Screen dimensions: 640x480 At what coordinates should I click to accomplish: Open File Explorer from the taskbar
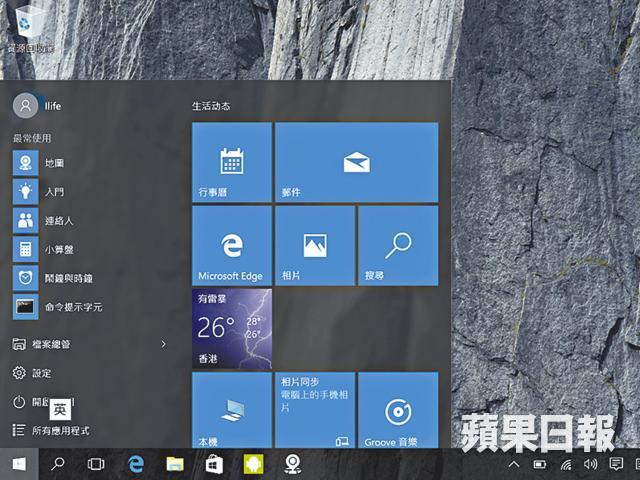(x=175, y=464)
